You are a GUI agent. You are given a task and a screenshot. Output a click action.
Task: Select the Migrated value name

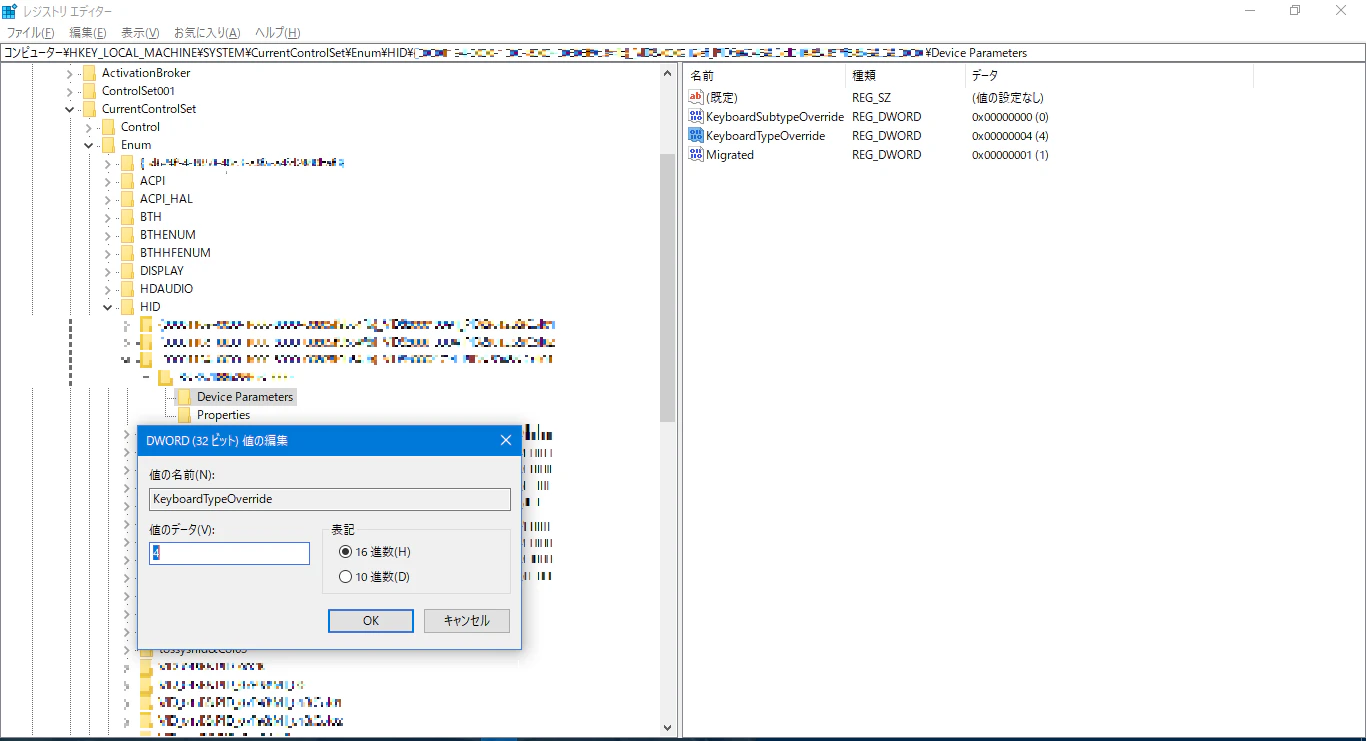730,155
